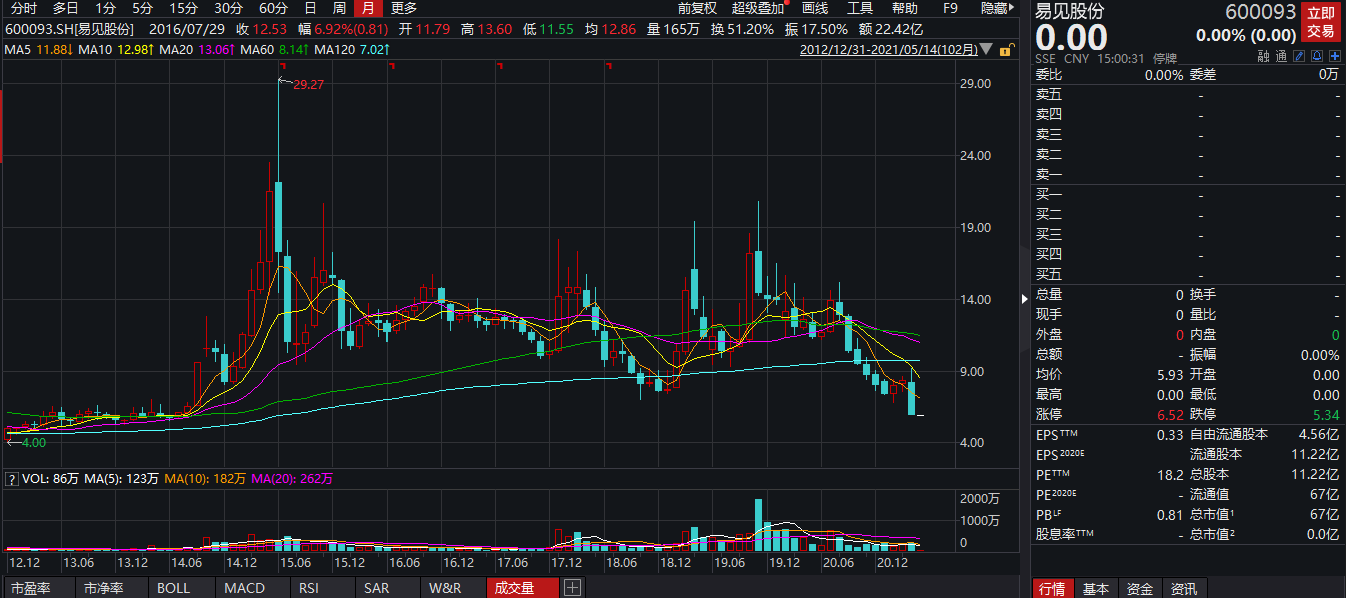Image resolution: width=1346 pixels, height=598 pixels.
Task: Switch to the 资金 tab in quote panel
Action: coord(1139,589)
